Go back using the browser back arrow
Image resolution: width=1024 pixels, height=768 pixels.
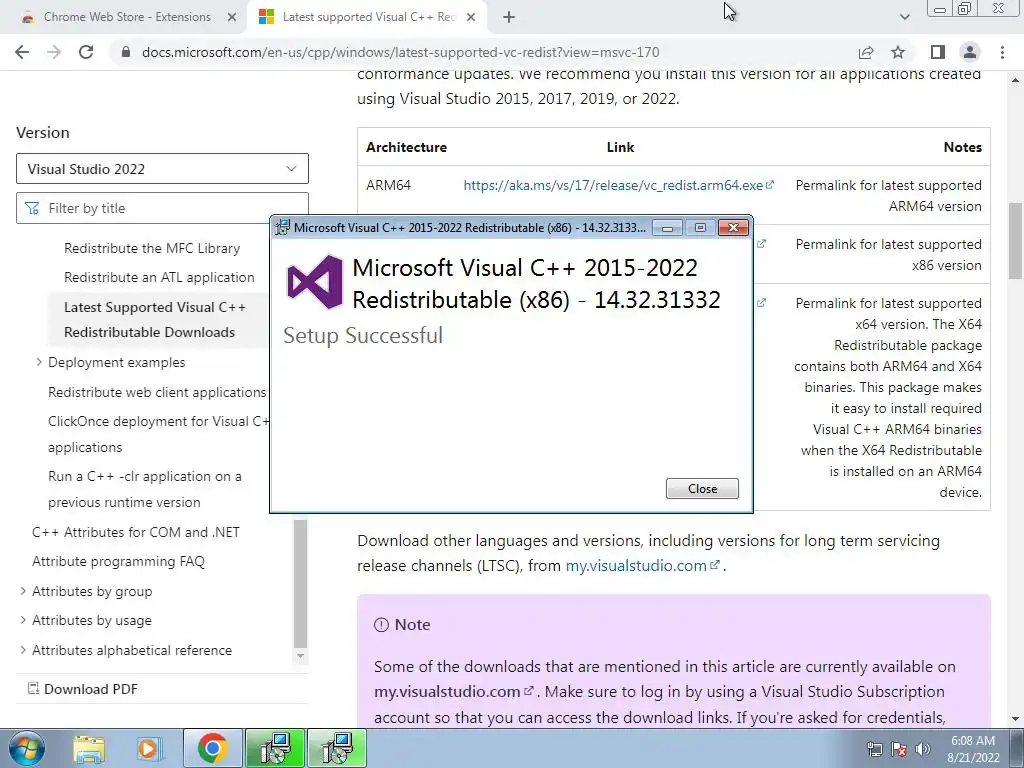point(22,52)
